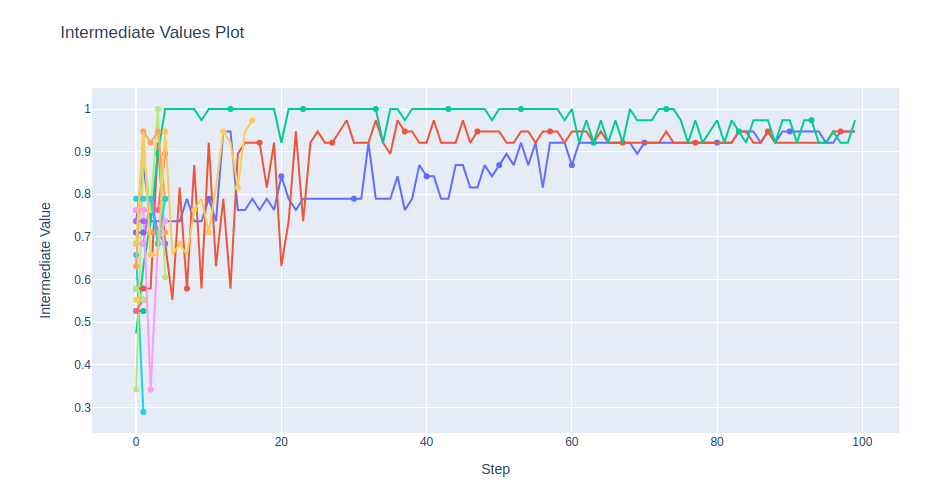The width and height of the screenshot is (935, 493).
Task: Click the 'Intermediate Values Plot' chart title
Action: point(152,32)
